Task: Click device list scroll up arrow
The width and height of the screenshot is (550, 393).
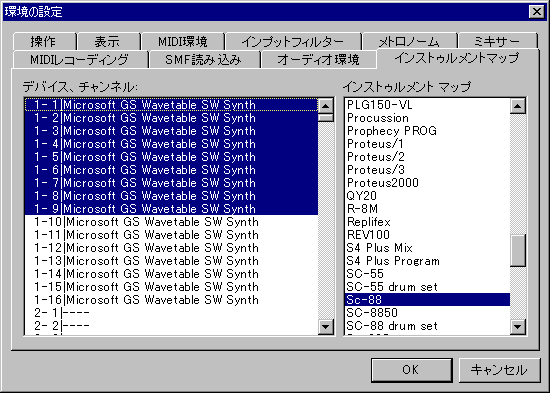Action: 326,106
